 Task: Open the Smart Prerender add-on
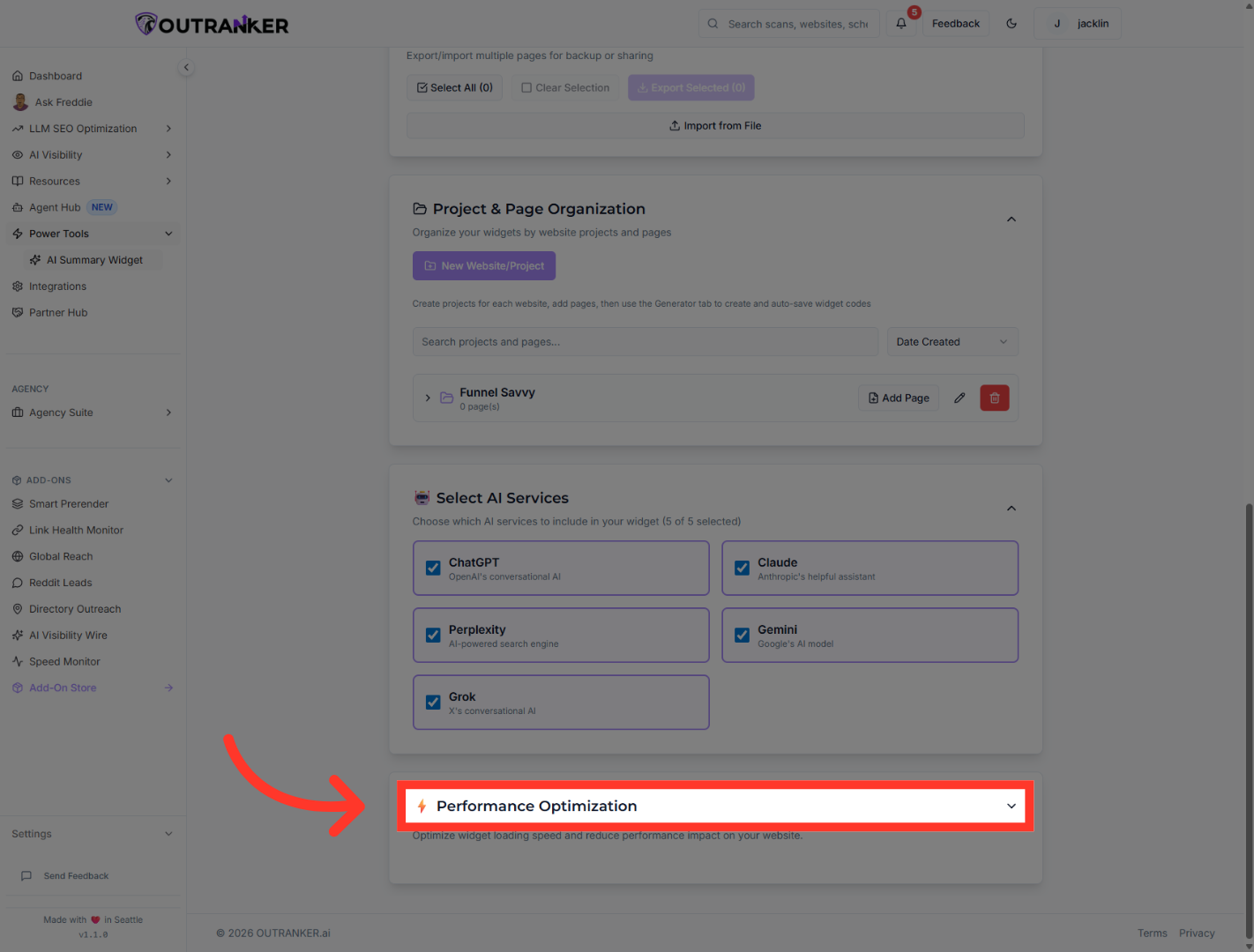(69, 503)
